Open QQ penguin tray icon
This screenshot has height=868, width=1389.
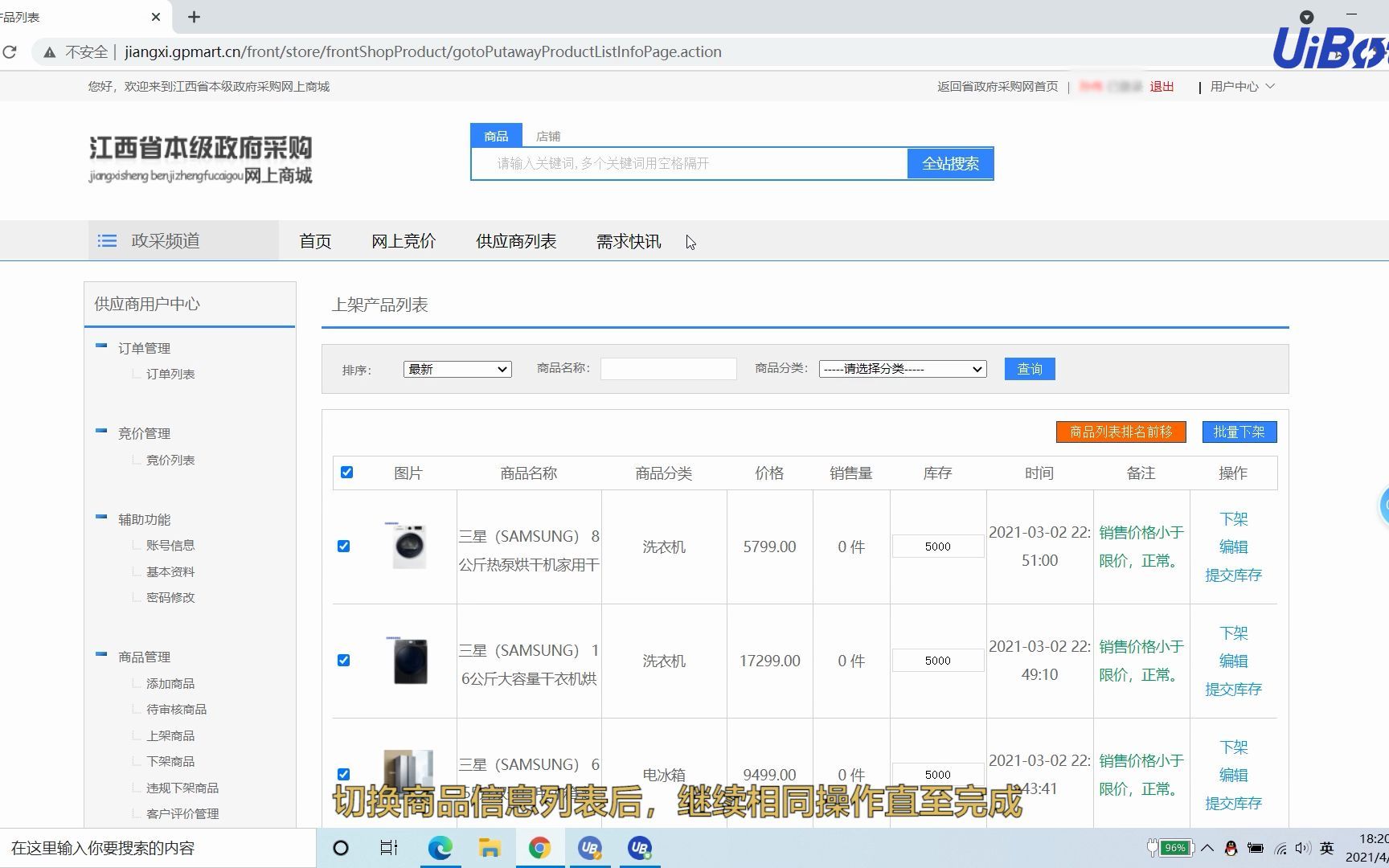[x=1231, y=848]
